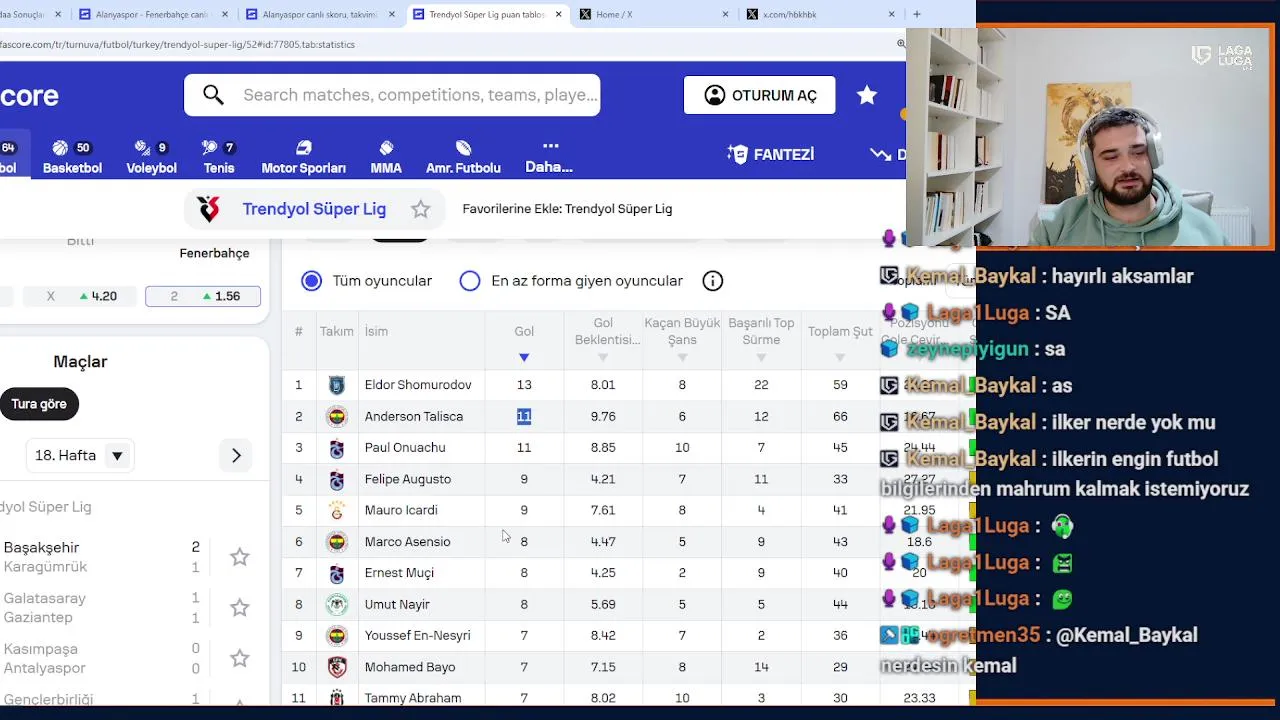The image size is (1280, 720).
Task: Add Trendyol Süper Lig to favorites star
Action: click(420, 209)
